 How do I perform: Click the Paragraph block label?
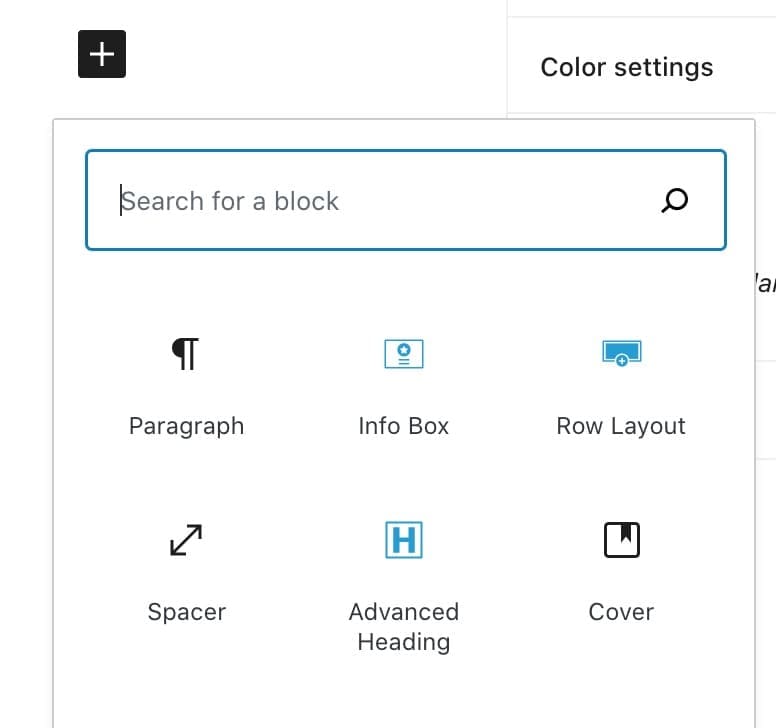[187, 426]
